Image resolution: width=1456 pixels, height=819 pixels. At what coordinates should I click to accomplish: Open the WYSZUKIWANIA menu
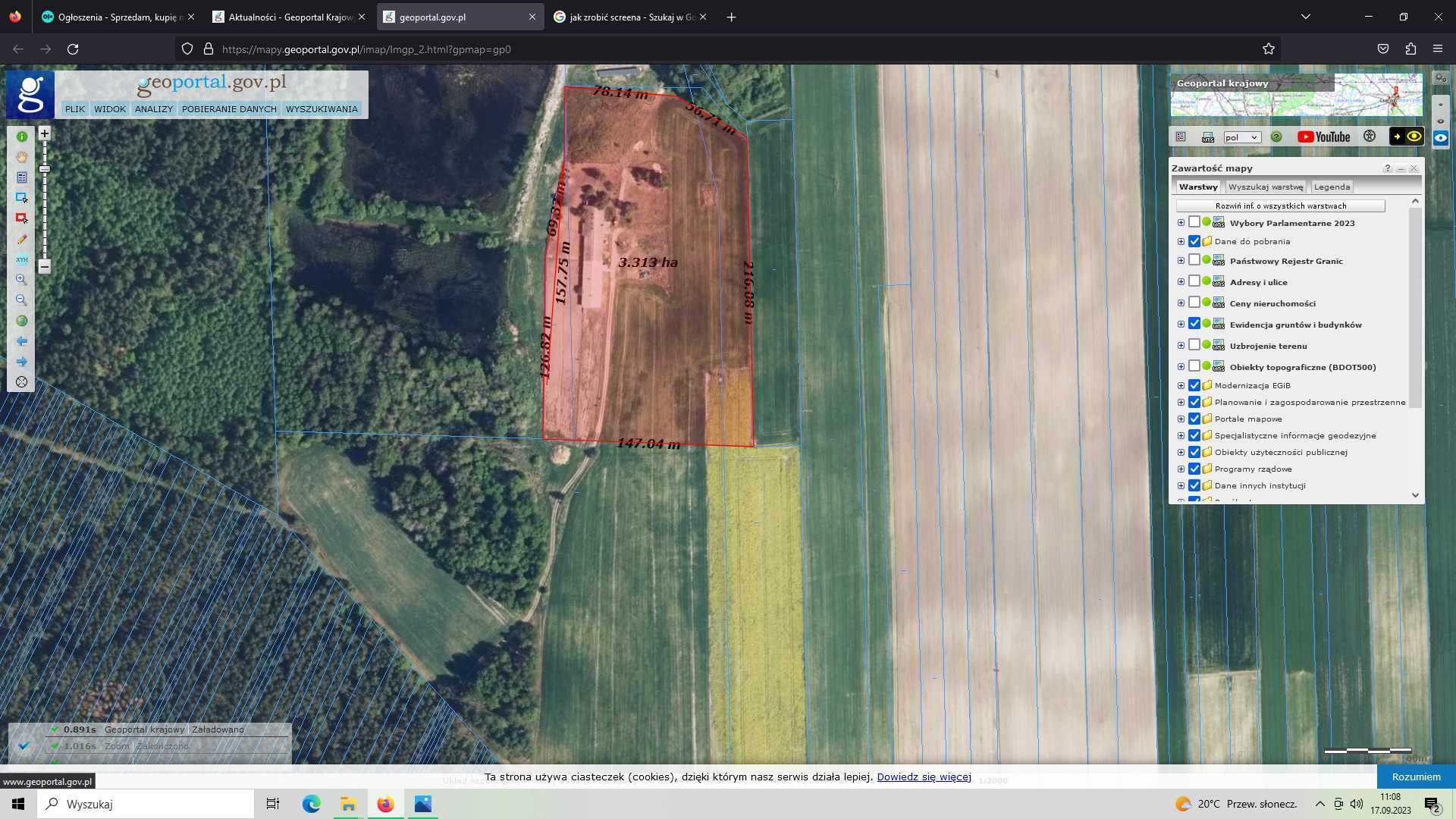pos(322,109)
